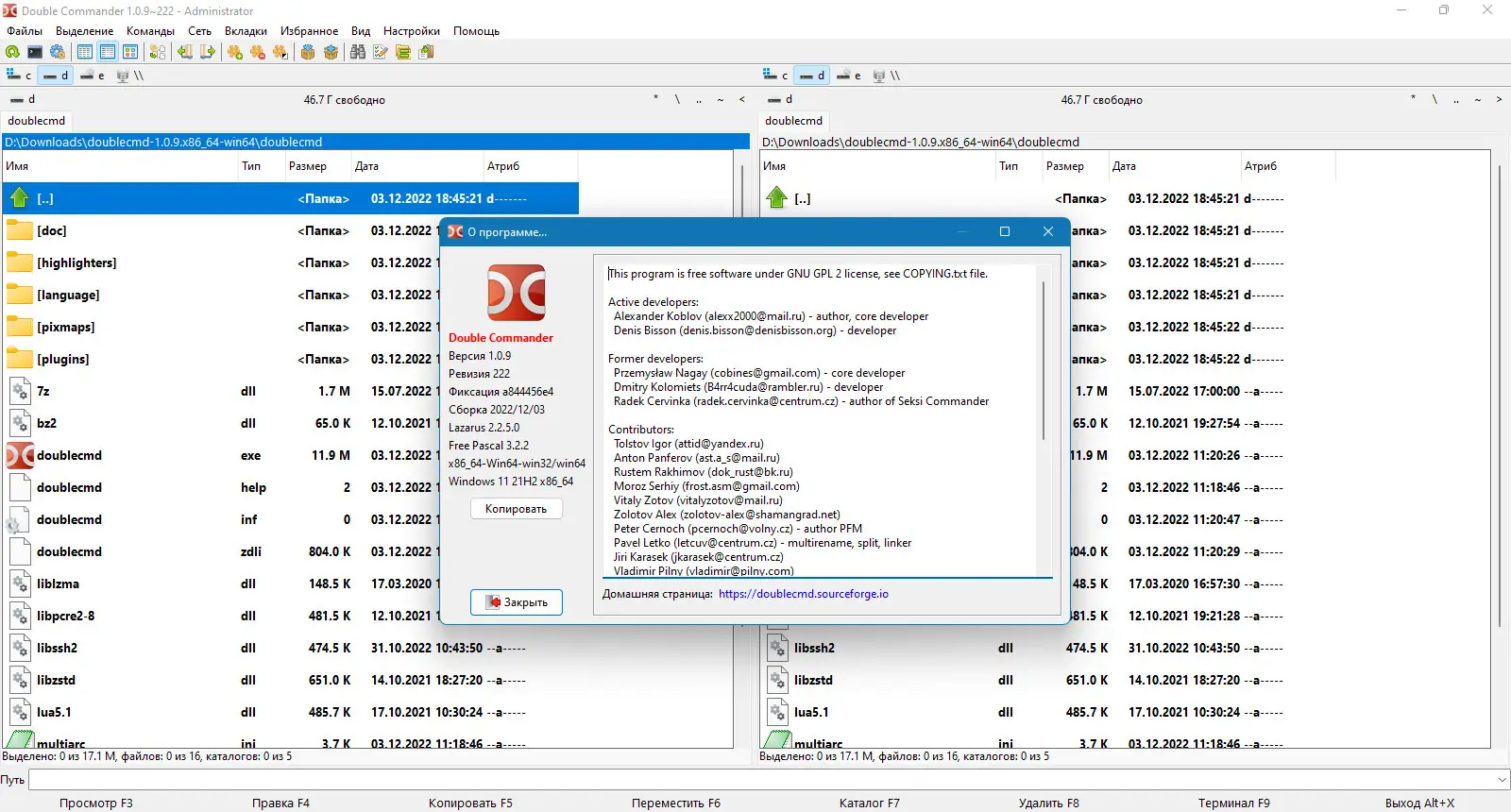
Task: Click the pack files toolbar icon
Action: [x=308, y=52]
